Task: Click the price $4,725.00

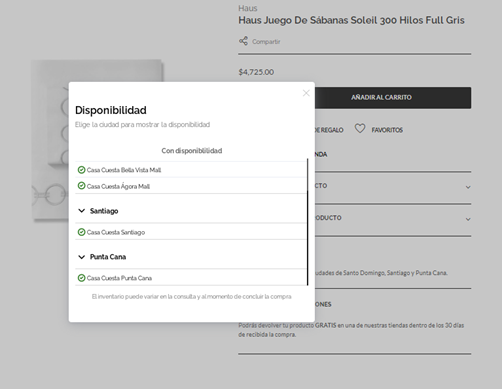Action: pos(256,72)
